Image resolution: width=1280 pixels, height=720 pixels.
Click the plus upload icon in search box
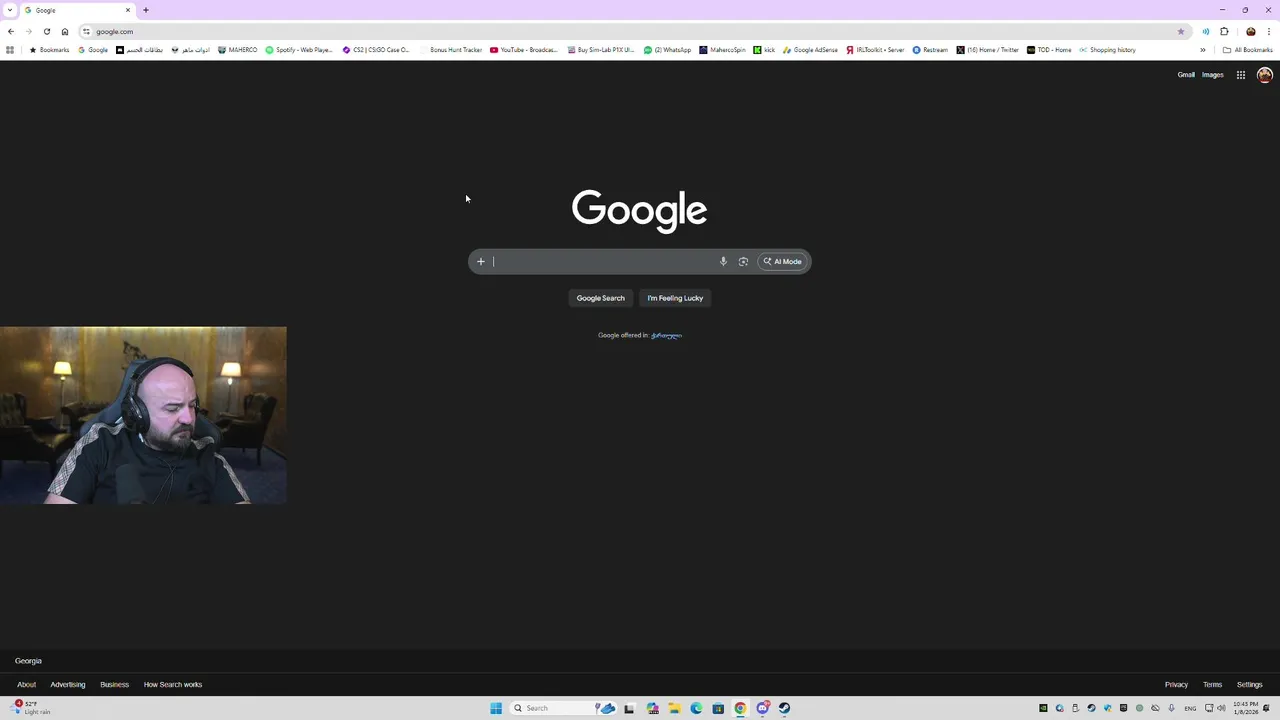pos(480,262)
